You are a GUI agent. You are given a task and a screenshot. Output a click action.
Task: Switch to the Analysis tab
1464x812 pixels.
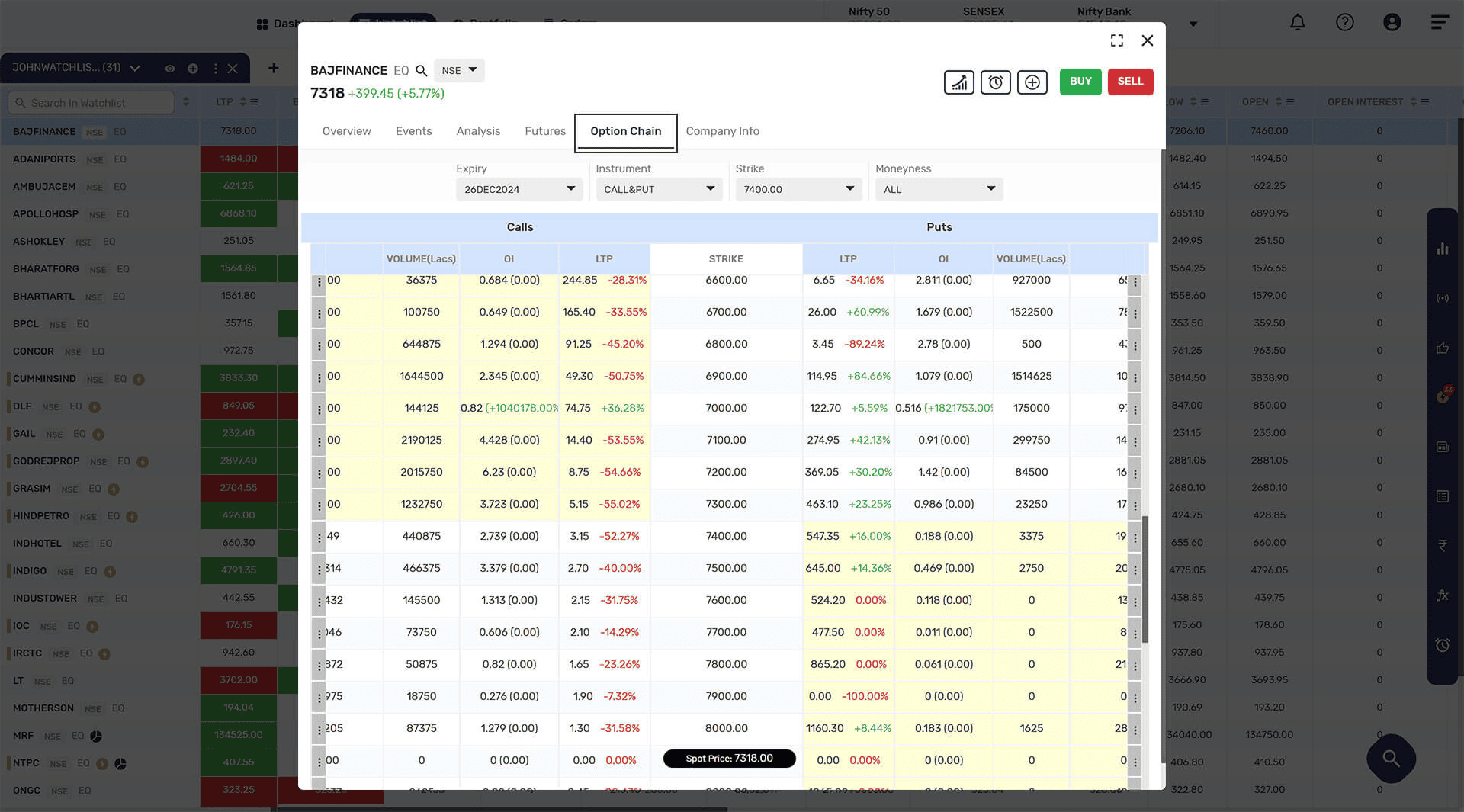pyautogui.click(x=478, y=131)
